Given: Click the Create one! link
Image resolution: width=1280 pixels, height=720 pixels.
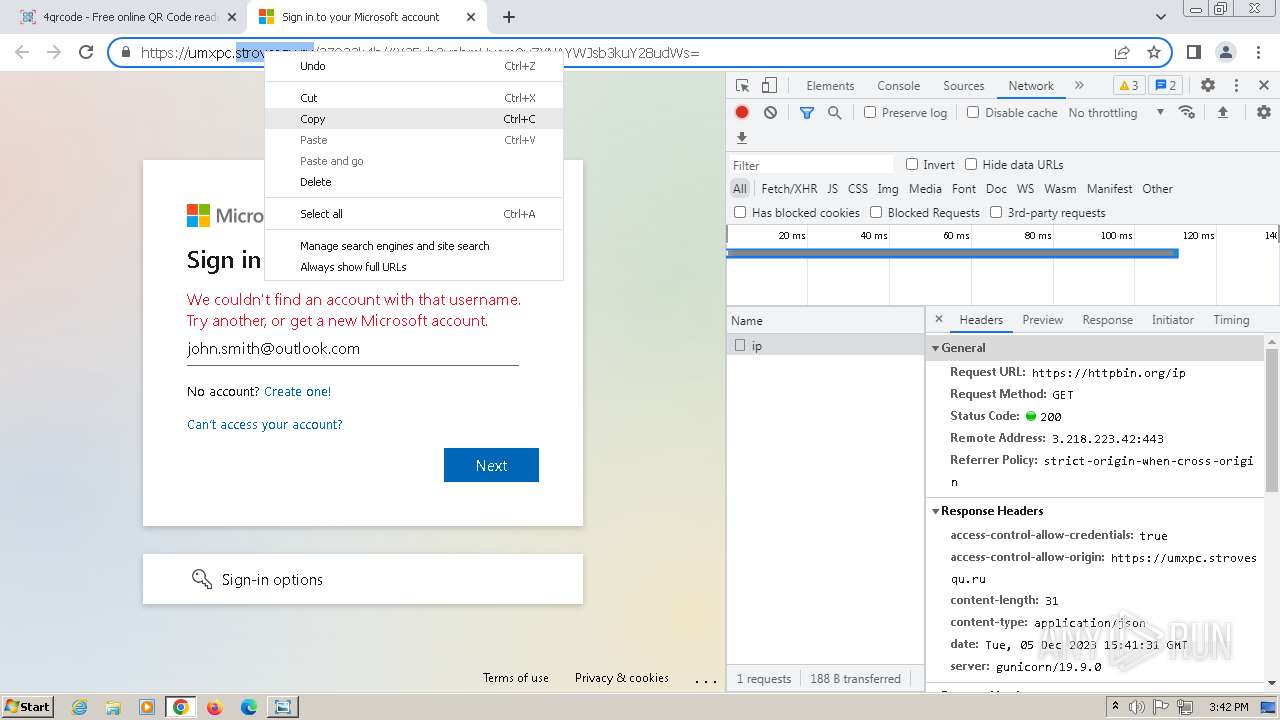Looking at the screenshot, I should [297, 391].
